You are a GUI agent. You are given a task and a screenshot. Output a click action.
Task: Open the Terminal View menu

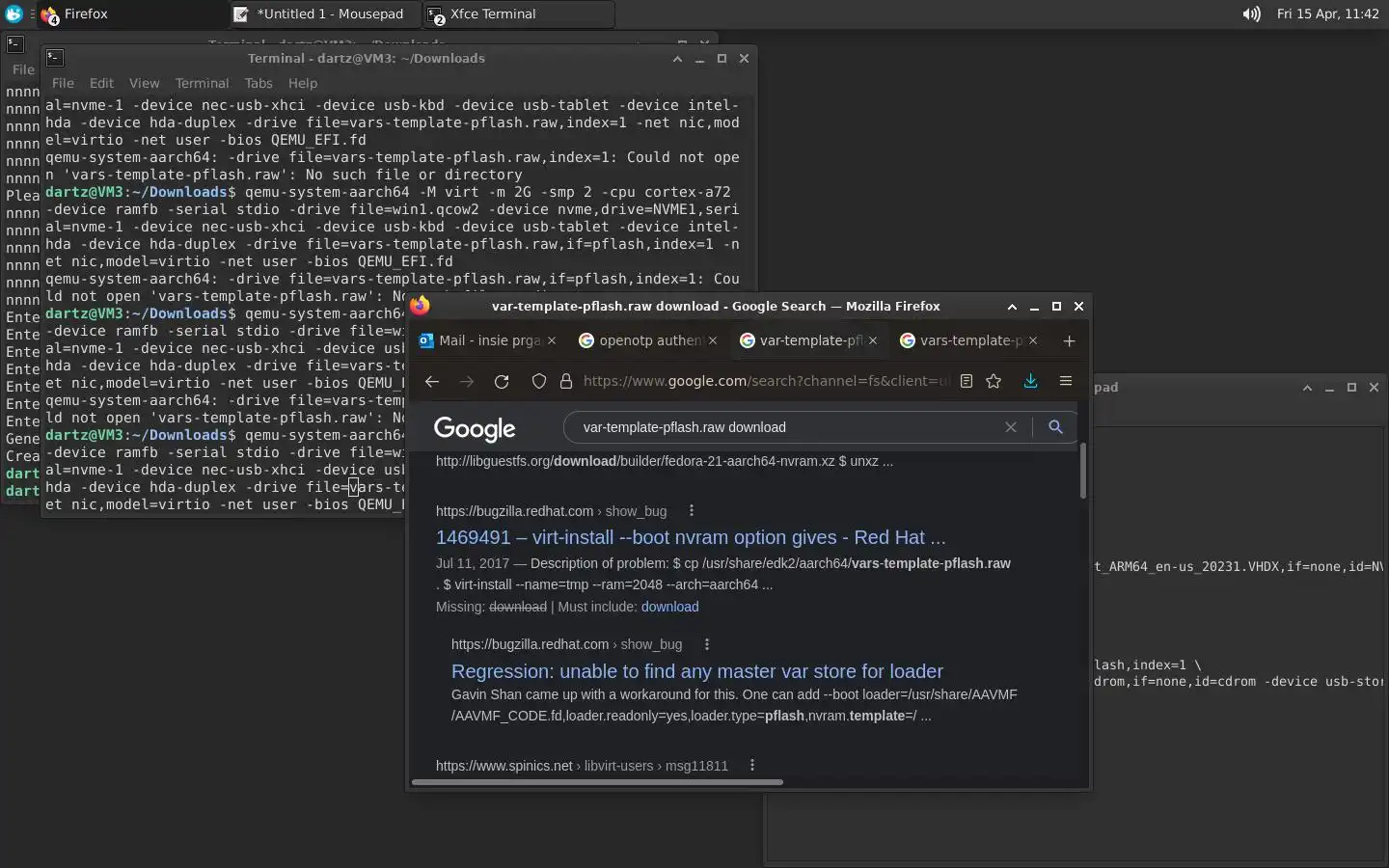coord(144,83)
